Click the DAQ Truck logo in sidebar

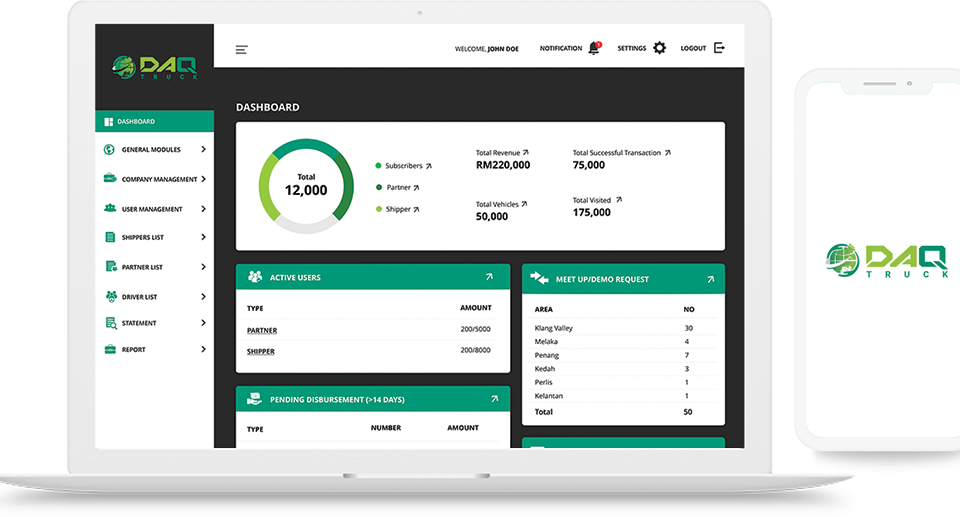pyautogui.click(x=154, y=67)
